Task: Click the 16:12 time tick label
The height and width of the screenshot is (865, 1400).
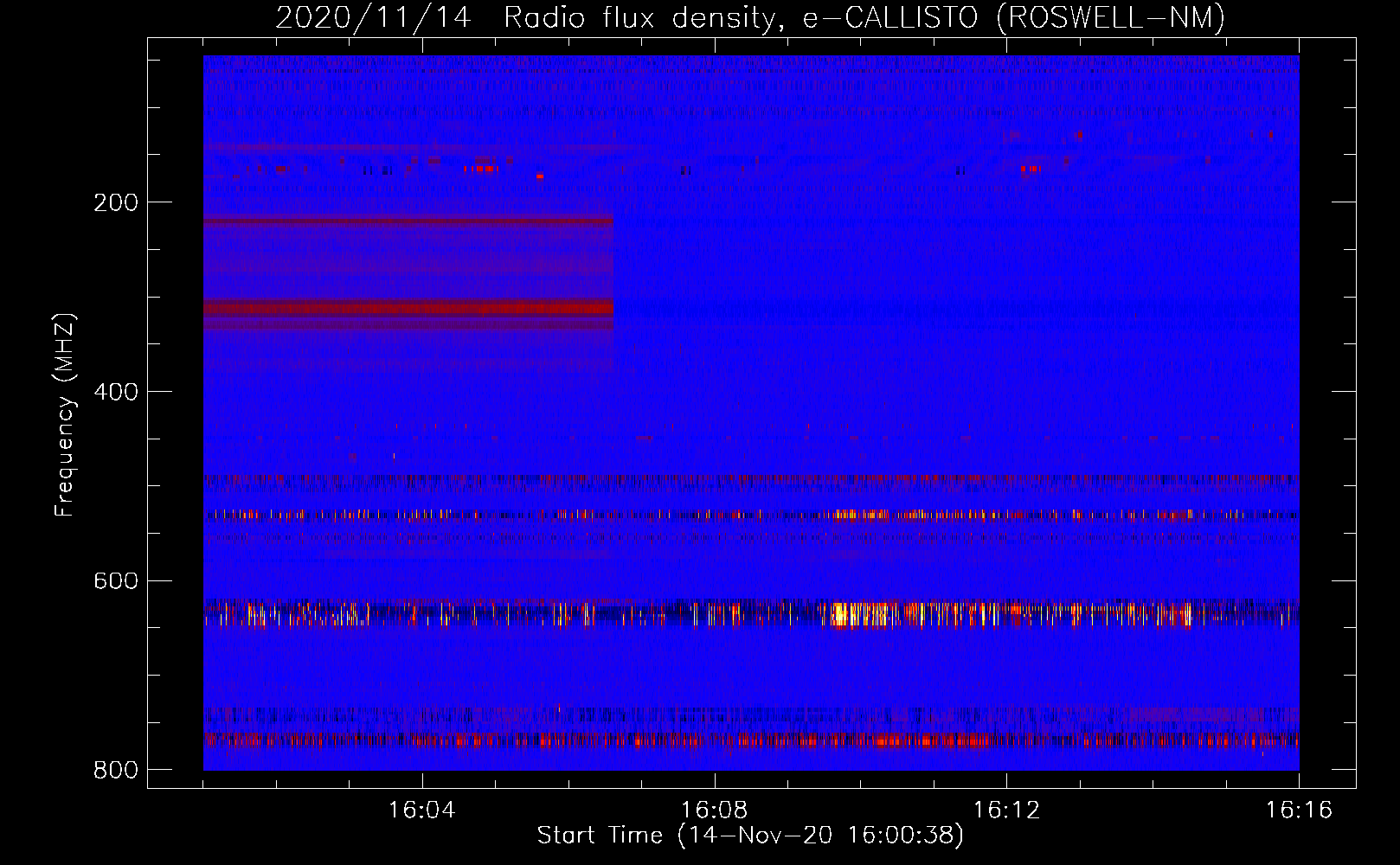Action: (x=1006, y=811)
